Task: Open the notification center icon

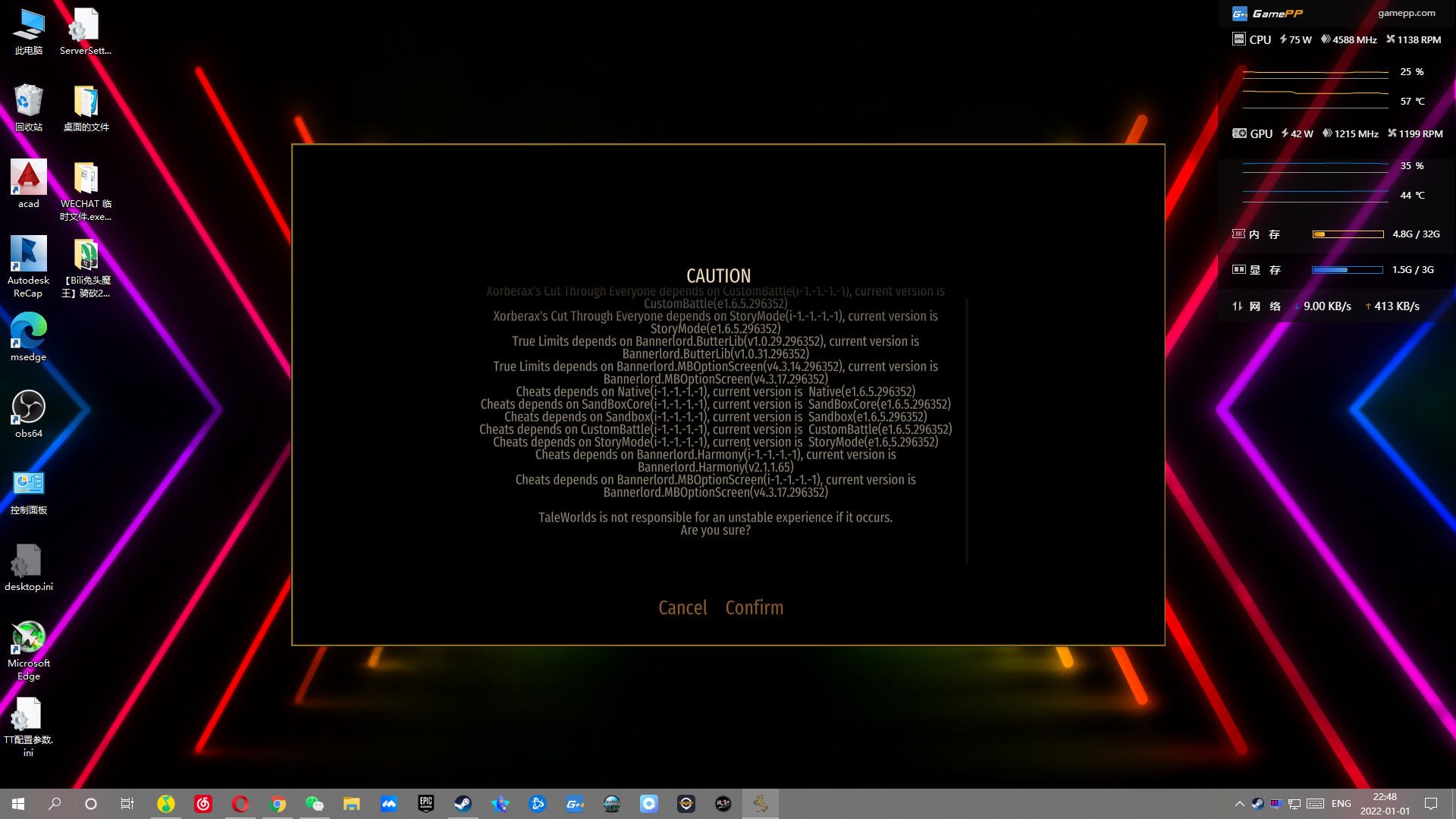Action: (1431, 804)
